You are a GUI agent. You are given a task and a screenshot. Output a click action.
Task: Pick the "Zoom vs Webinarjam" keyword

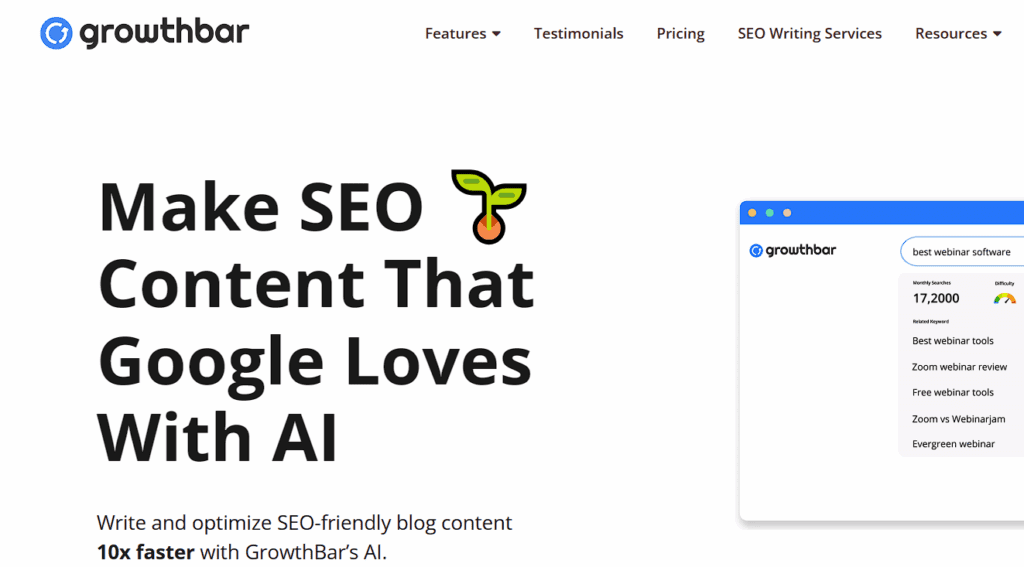tap(958, 419)
